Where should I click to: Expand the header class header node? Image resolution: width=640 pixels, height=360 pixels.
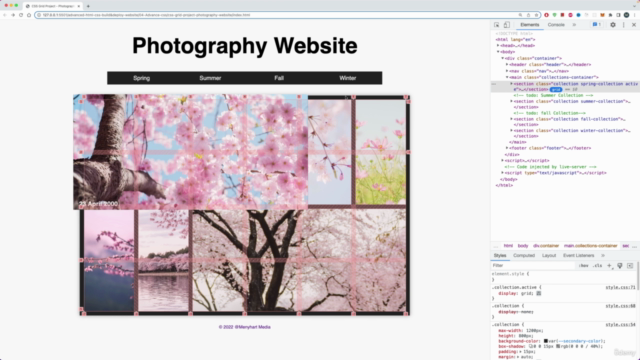(x=507, y=64)
